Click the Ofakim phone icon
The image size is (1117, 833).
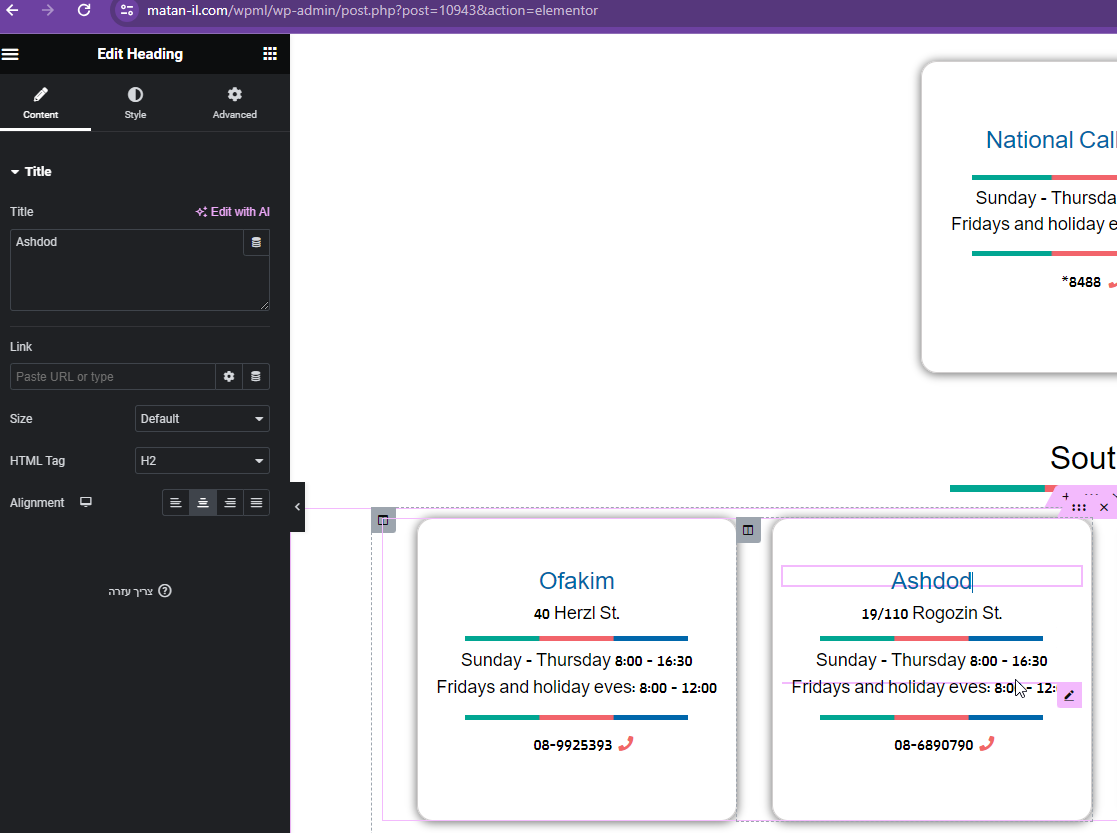point(625,744)
